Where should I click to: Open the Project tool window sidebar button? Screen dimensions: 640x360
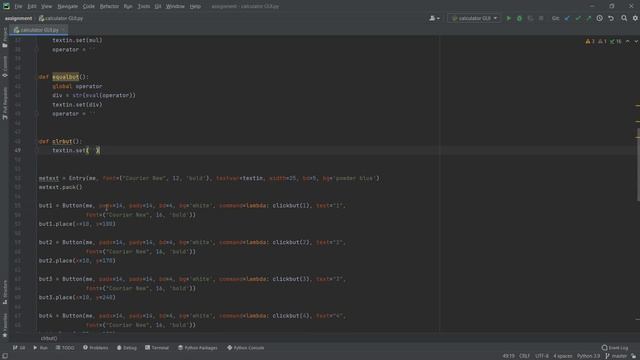click(x=5, y=39)
